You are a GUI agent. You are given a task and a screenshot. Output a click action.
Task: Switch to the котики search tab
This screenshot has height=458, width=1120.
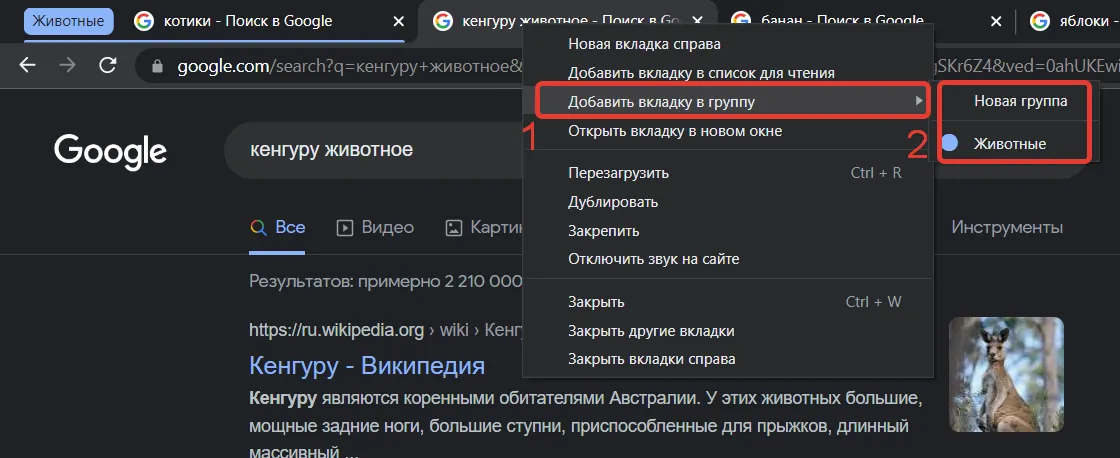tap(247, 21)
